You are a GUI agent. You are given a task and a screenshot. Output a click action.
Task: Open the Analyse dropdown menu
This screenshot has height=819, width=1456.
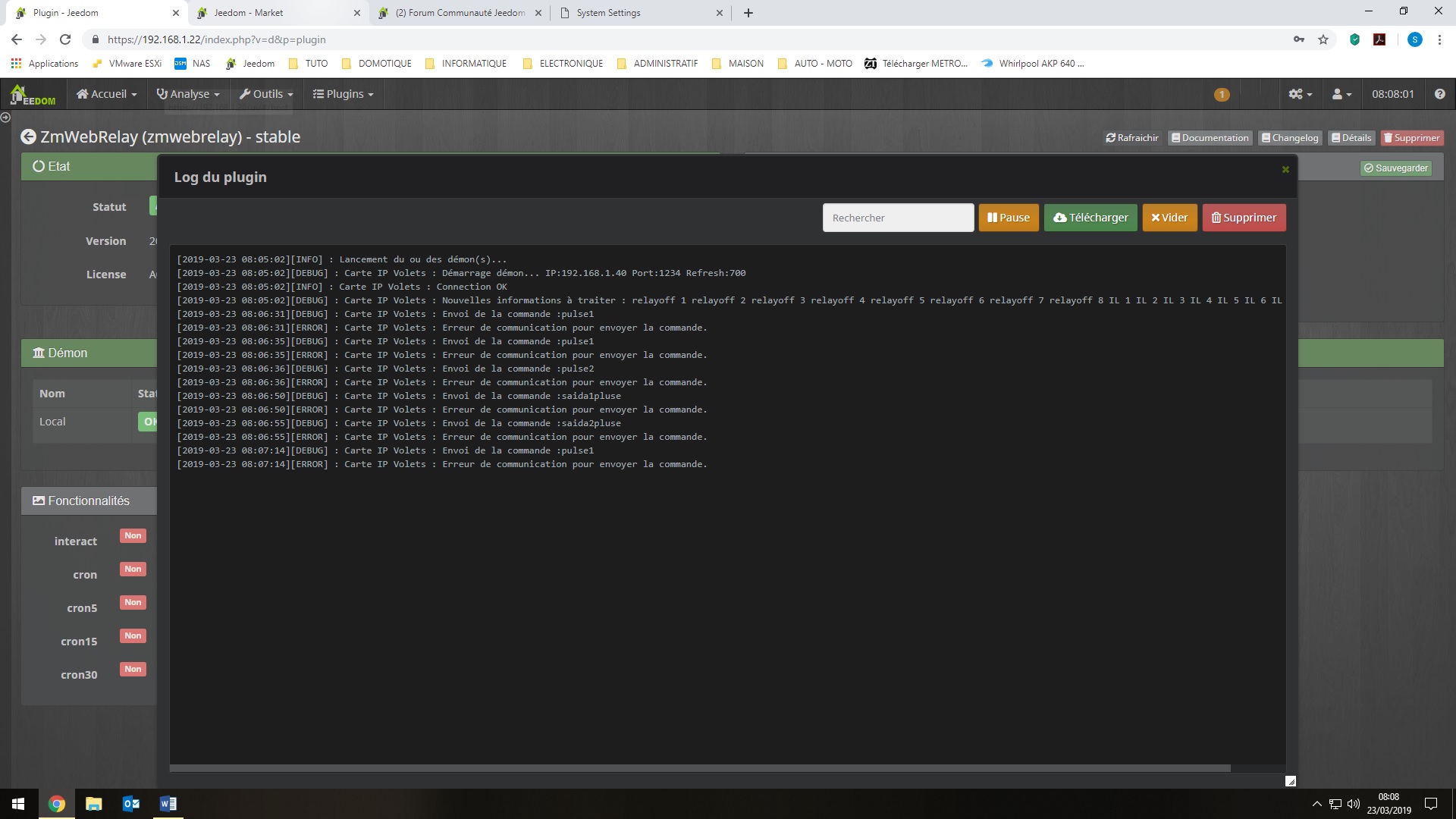(x=187, y=94)
